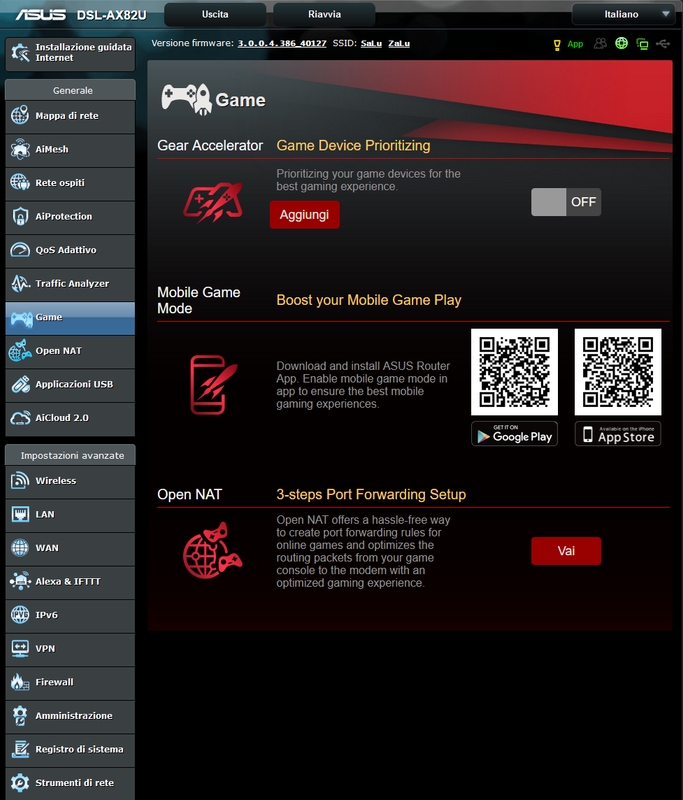Click the App trophy icon in header
The image size is (683, 800).
557,45
